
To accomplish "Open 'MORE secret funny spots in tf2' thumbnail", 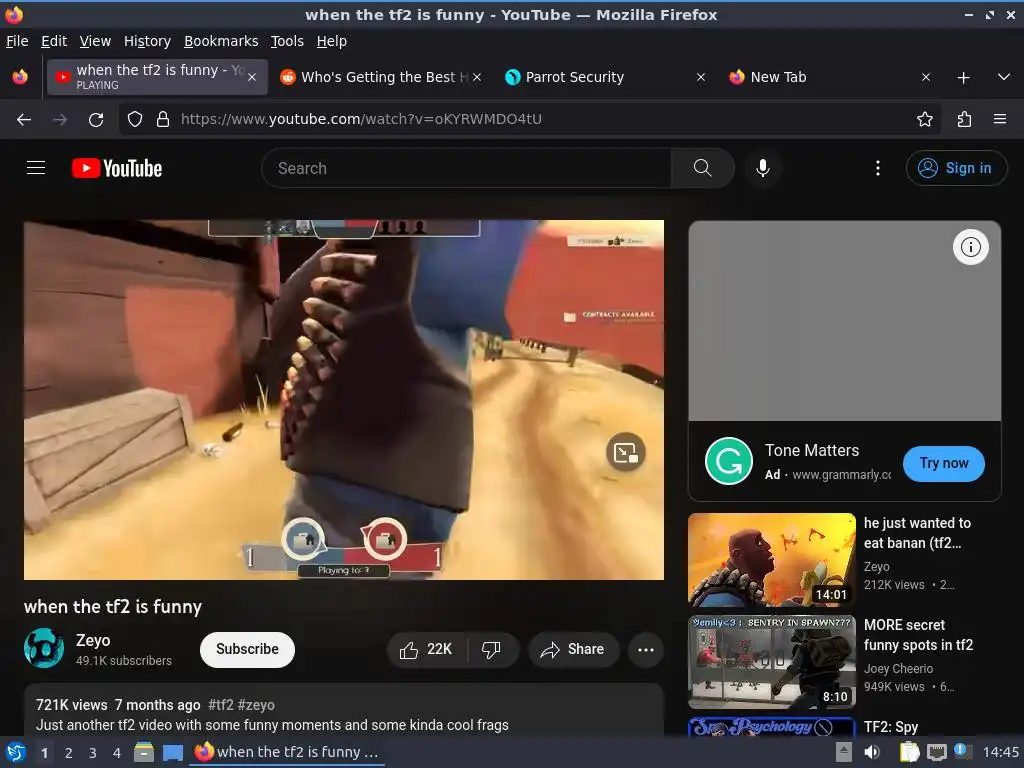I will 772,662.
